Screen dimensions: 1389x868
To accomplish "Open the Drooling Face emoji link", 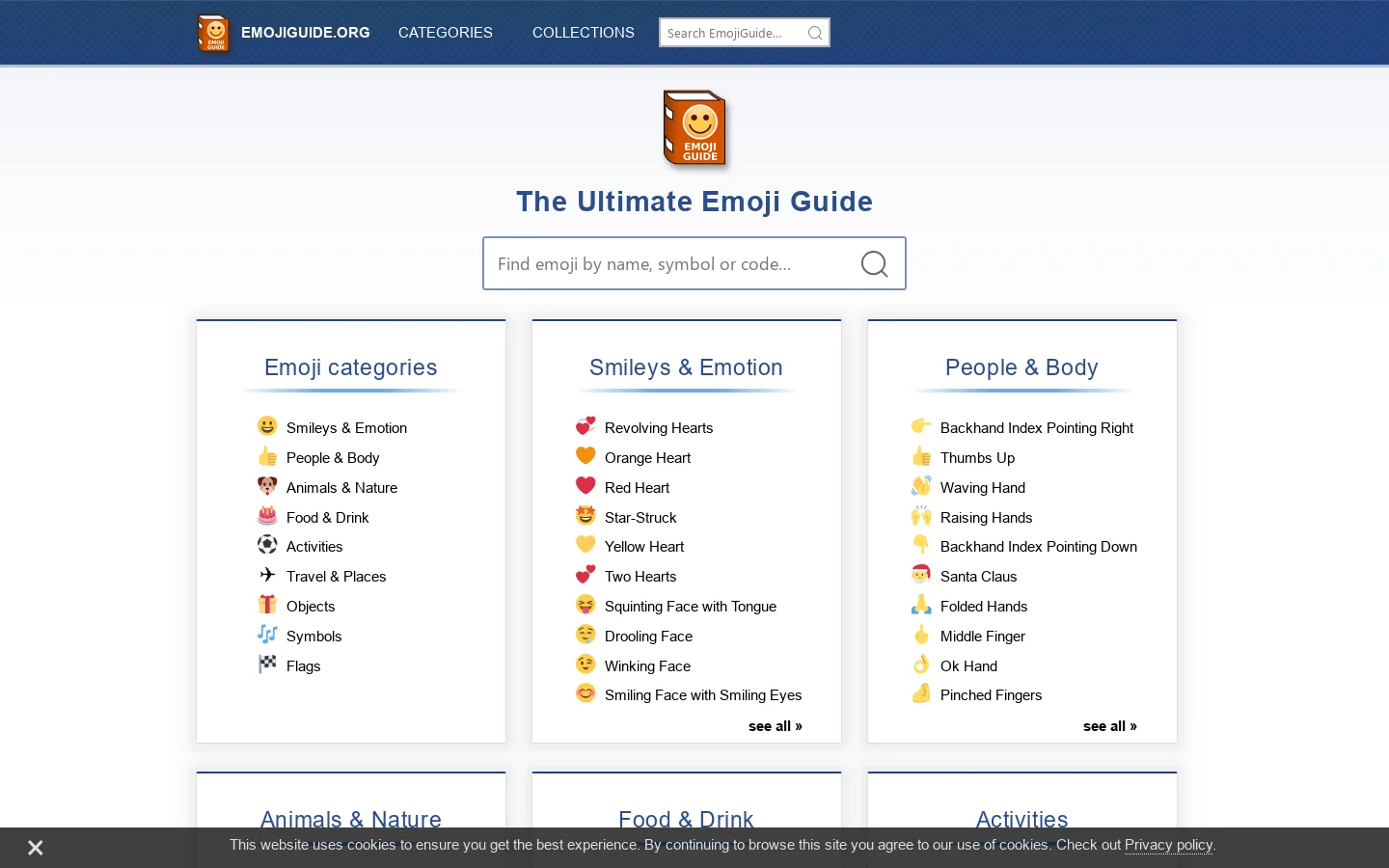I will tap(648, 637).
